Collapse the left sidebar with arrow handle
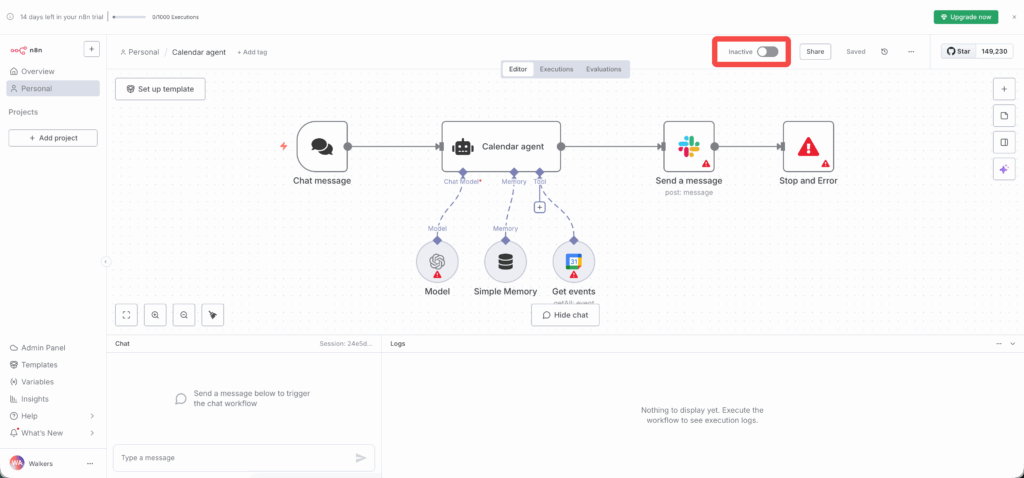 106,261
